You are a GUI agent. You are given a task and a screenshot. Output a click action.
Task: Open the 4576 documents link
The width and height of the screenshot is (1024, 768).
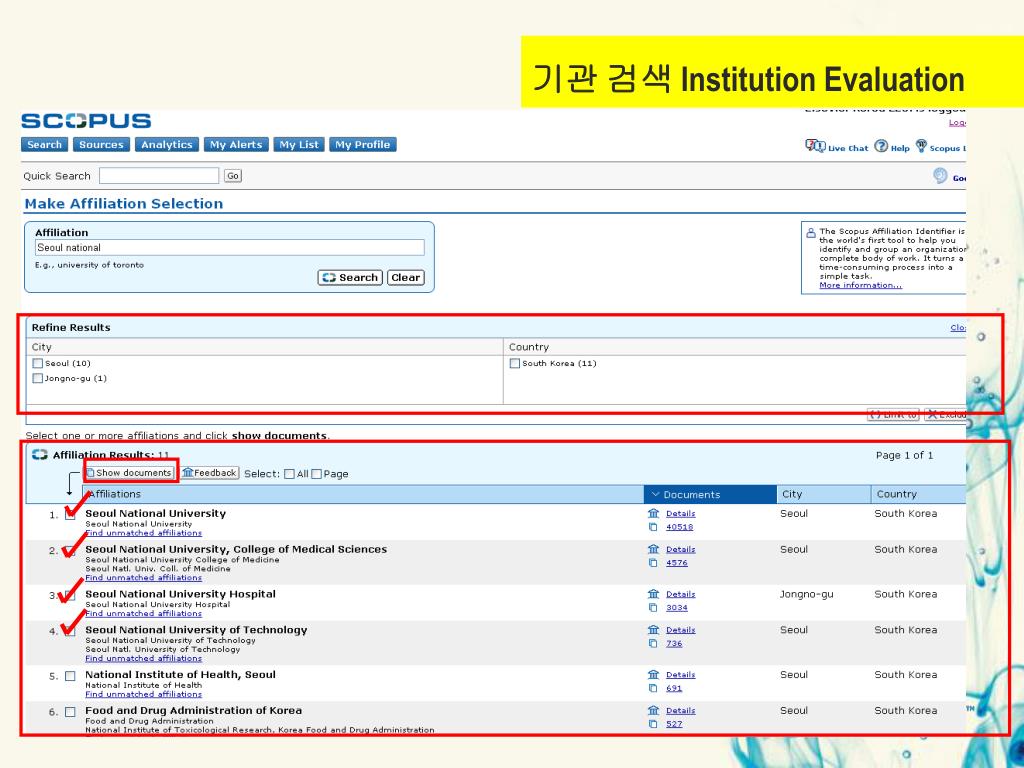point(677,563)
